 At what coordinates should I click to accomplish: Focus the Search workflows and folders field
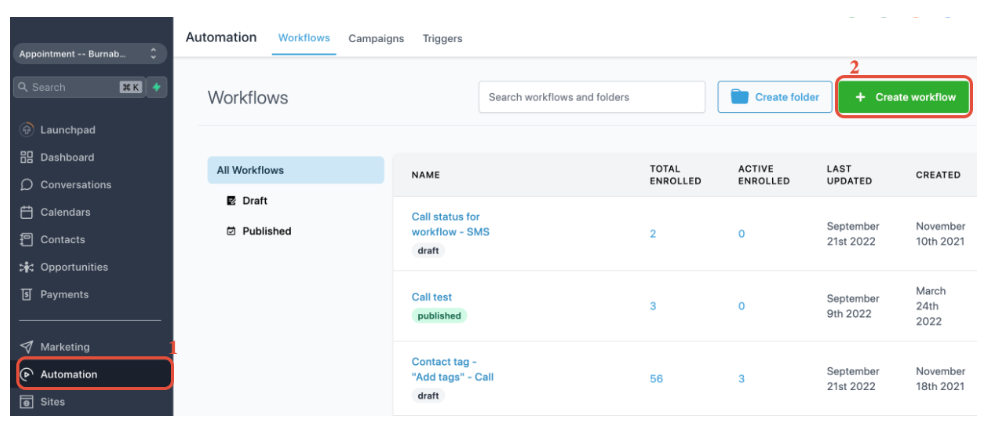(592, 97)
